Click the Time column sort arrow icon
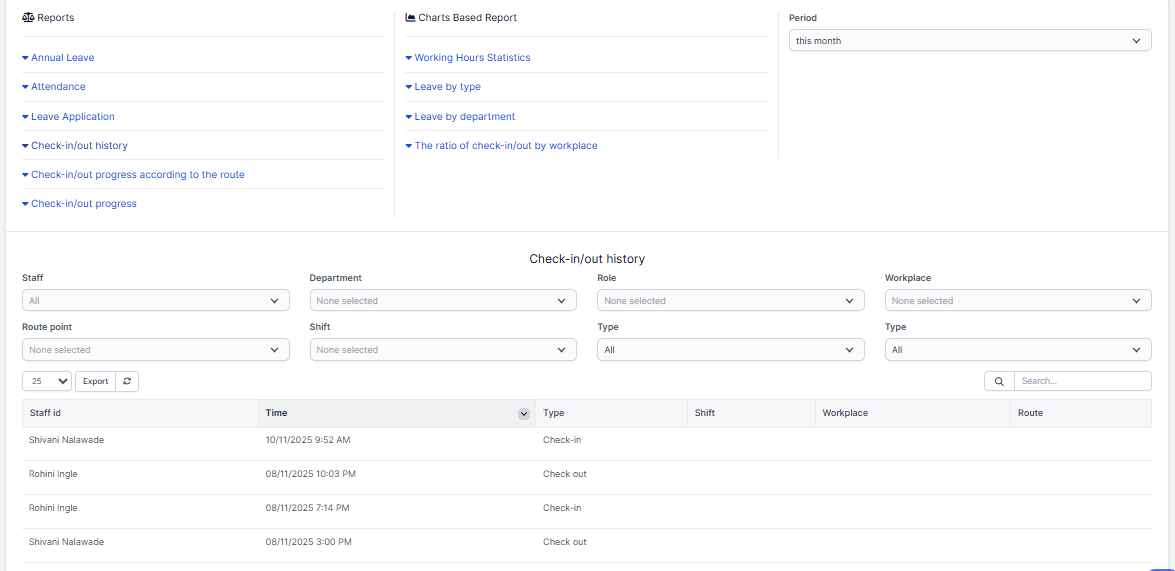The width and height of the screenshot is (1175, 571). pos(524,414)
